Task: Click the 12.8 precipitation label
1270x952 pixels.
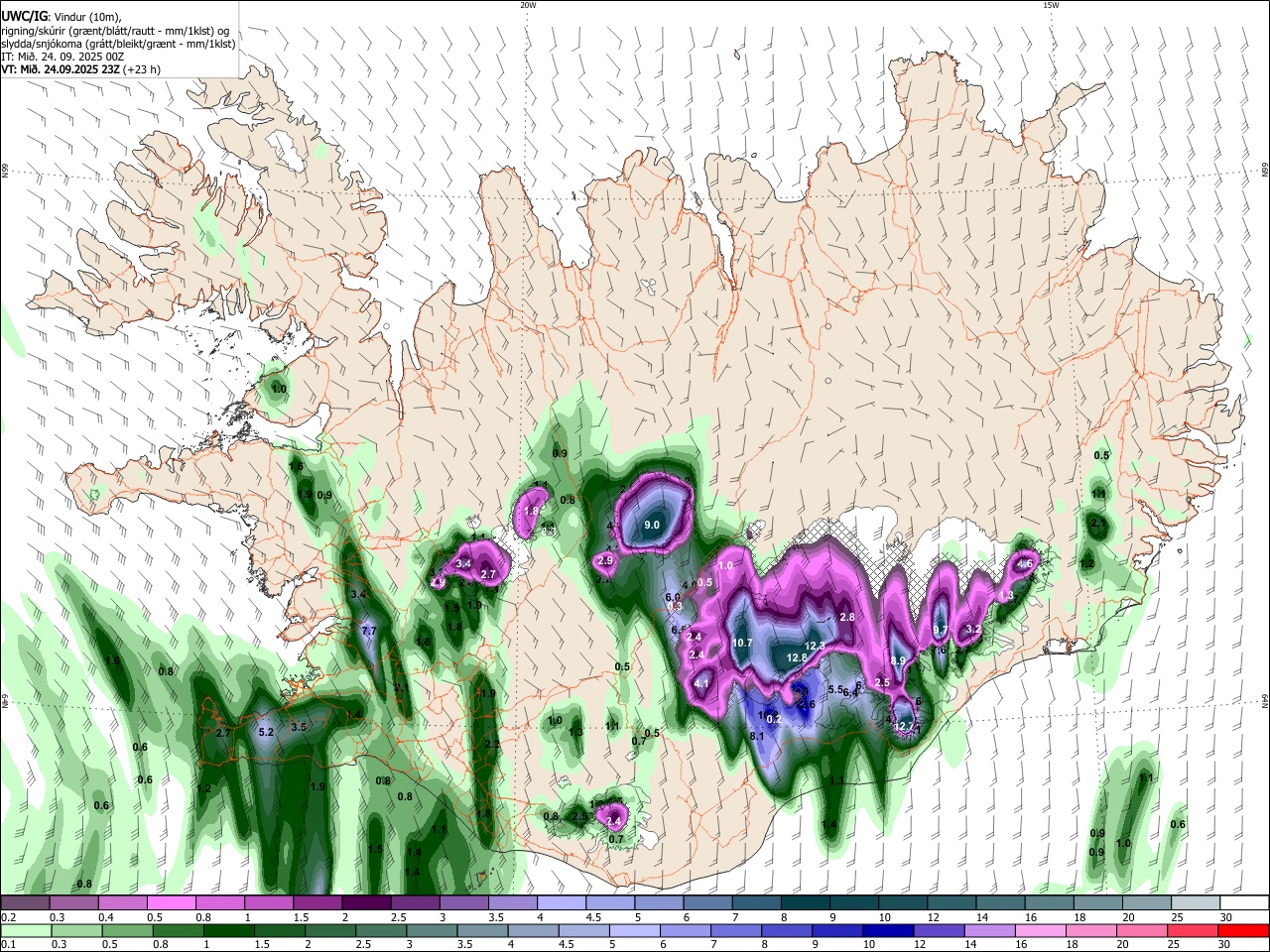Action: pyautogui.click(x=796, y=657)
